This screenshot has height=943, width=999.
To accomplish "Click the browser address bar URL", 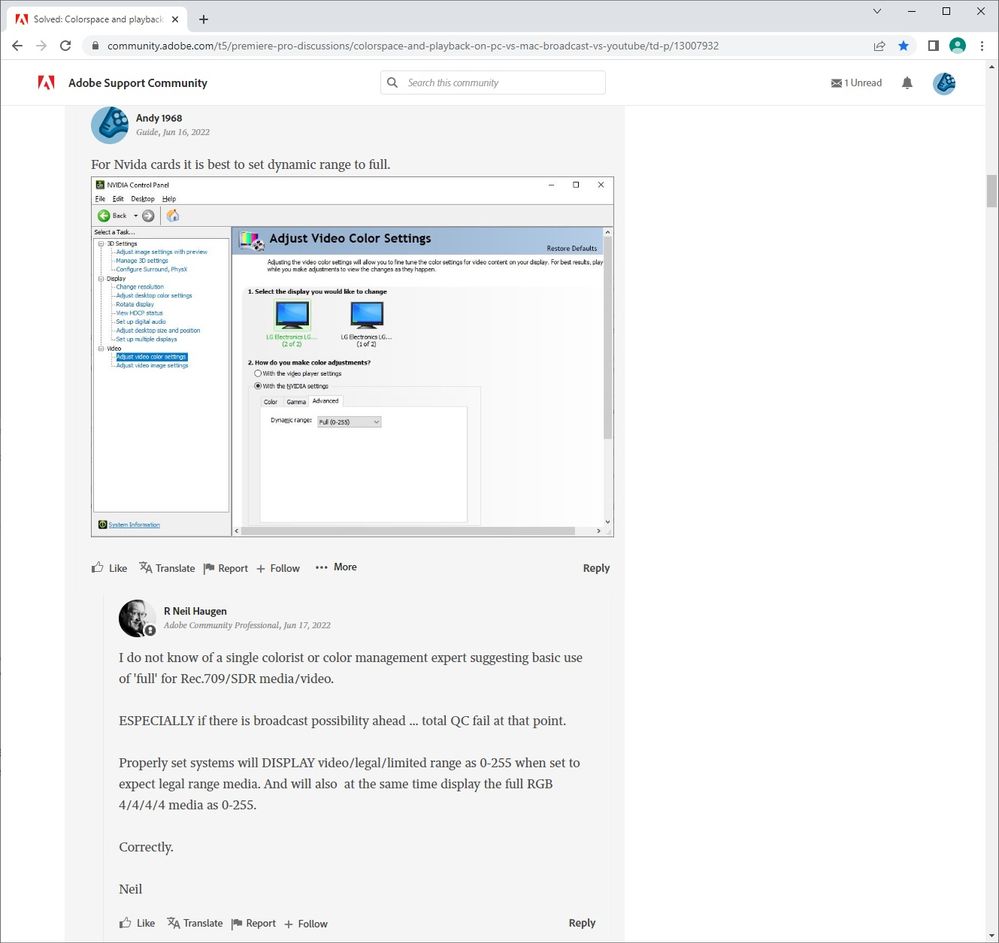I will coord(413,46).
